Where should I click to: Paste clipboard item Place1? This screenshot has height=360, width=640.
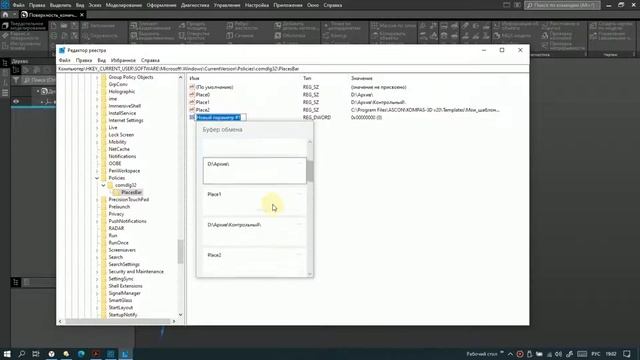[254, 201]
